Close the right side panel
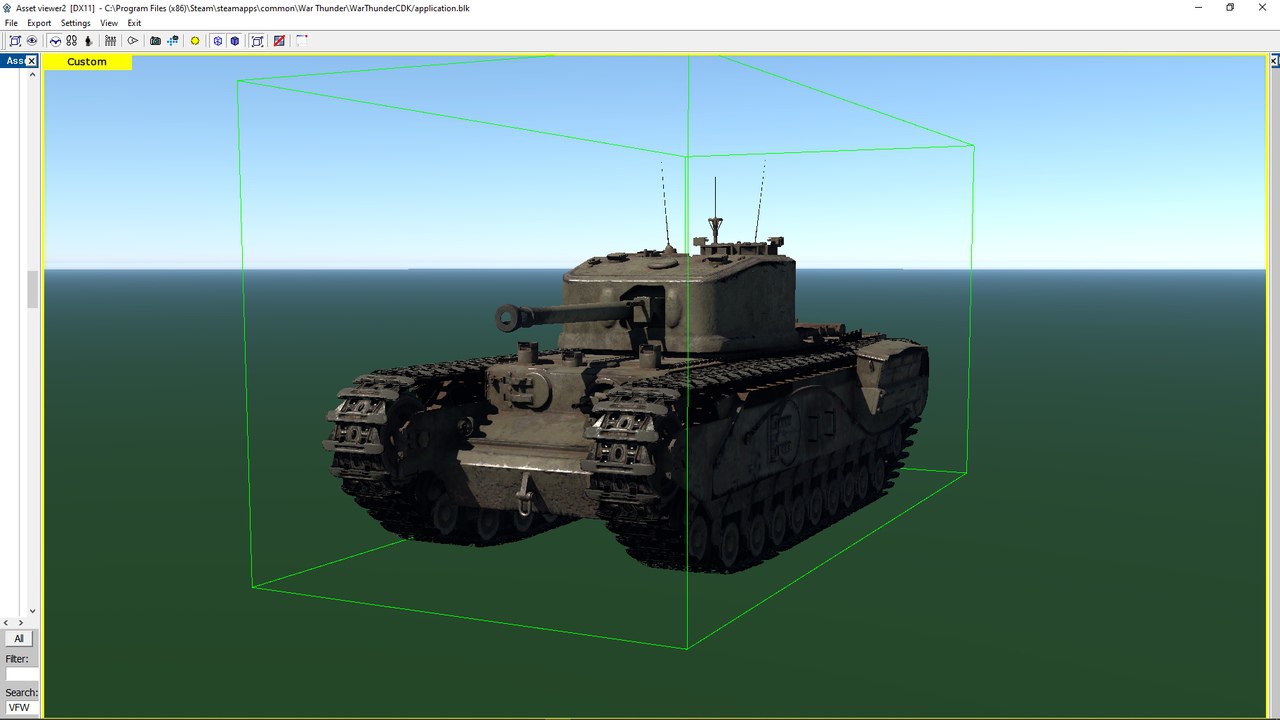Viewport: 1280px width, 720px height. [x=1274, y=61]
